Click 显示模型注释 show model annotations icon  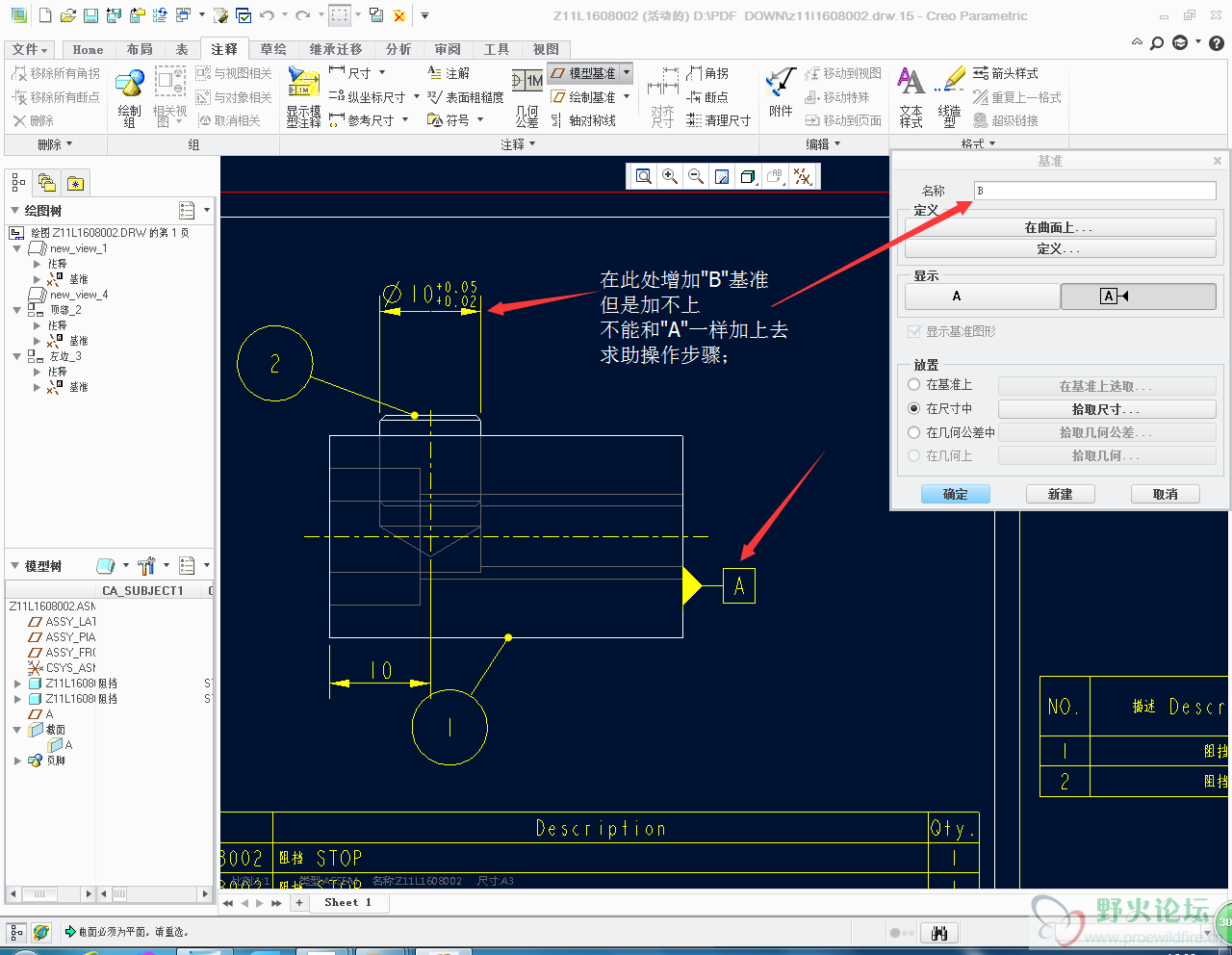click(x=303, y=97)
